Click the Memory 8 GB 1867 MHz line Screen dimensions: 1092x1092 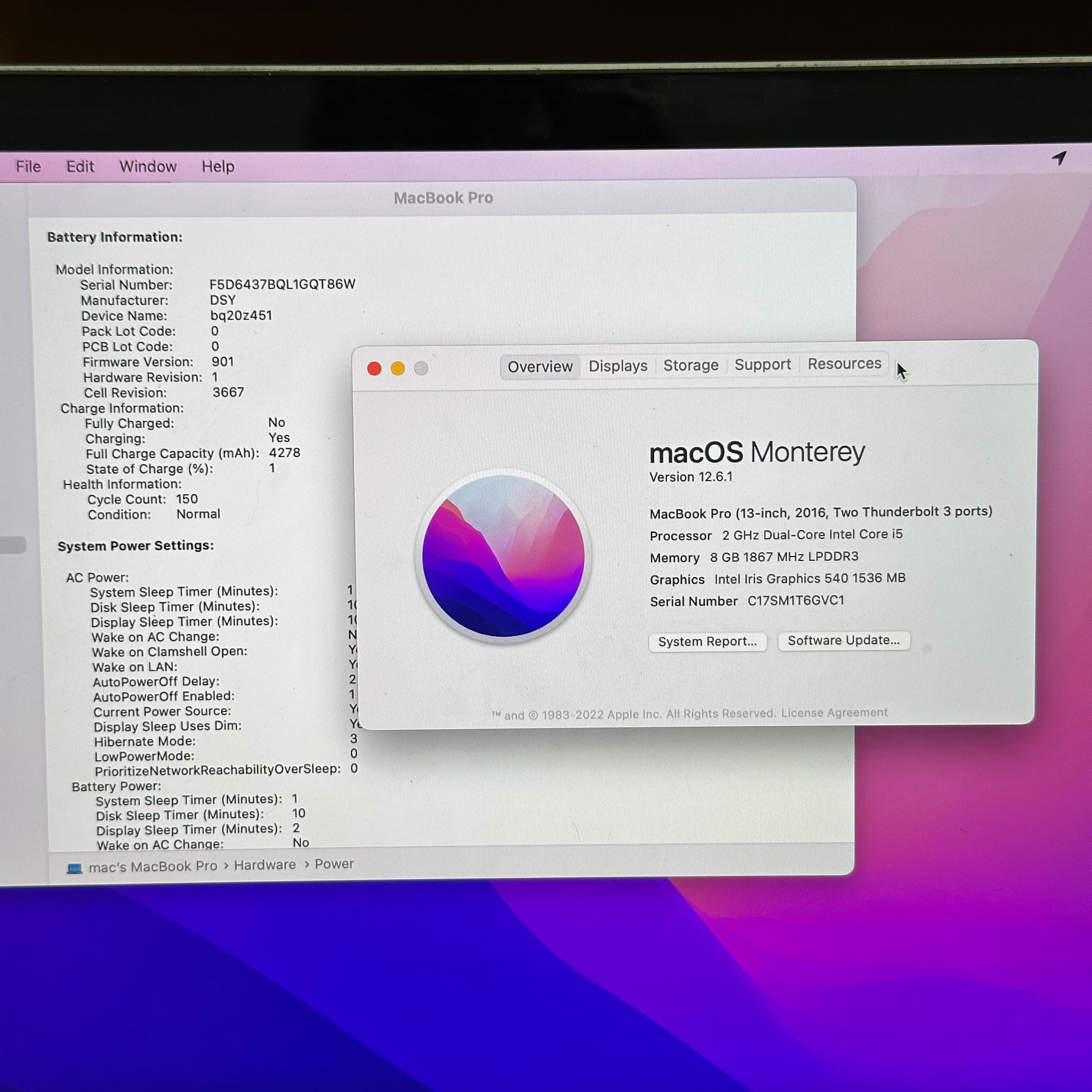(754, 557)
